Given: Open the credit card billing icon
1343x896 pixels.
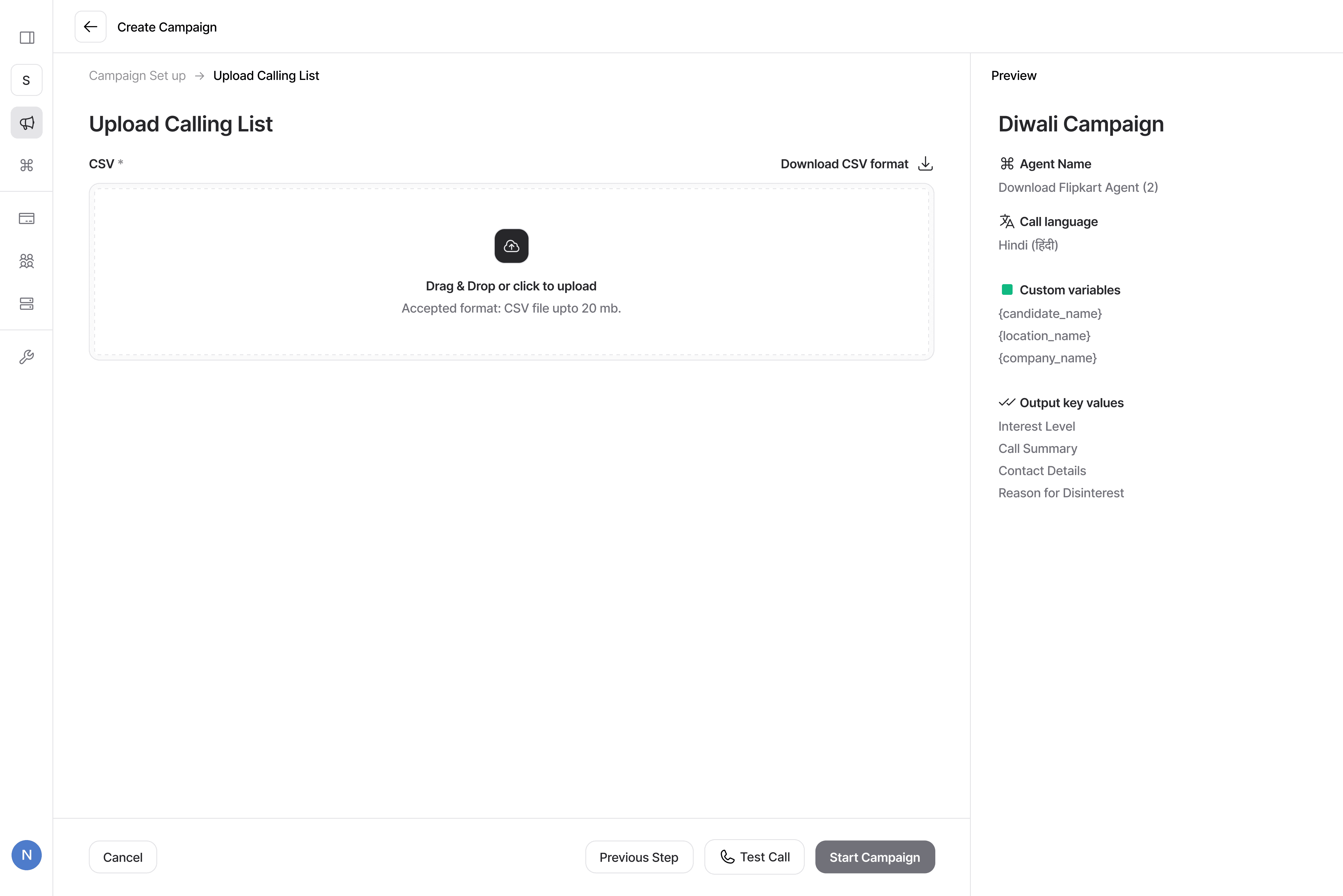Looking at the screenshot, I should pyautogui.click(x=26, y=218).
